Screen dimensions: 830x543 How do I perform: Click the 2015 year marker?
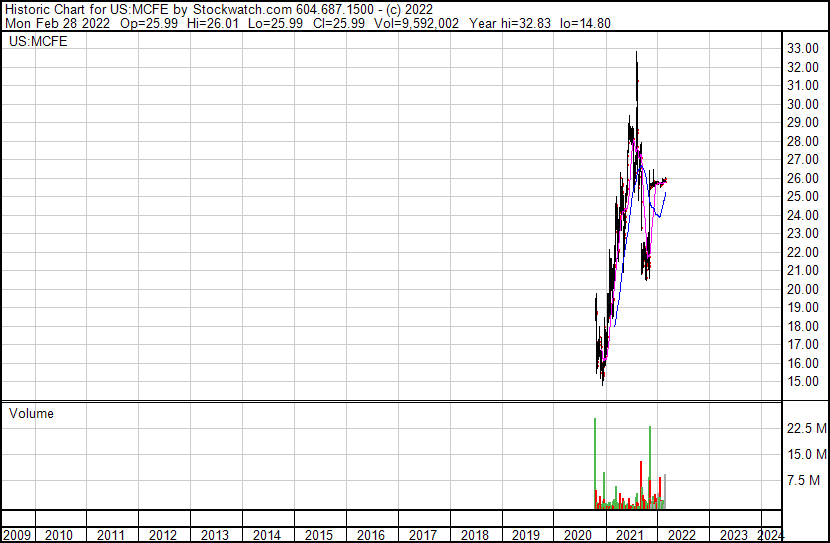318,535
